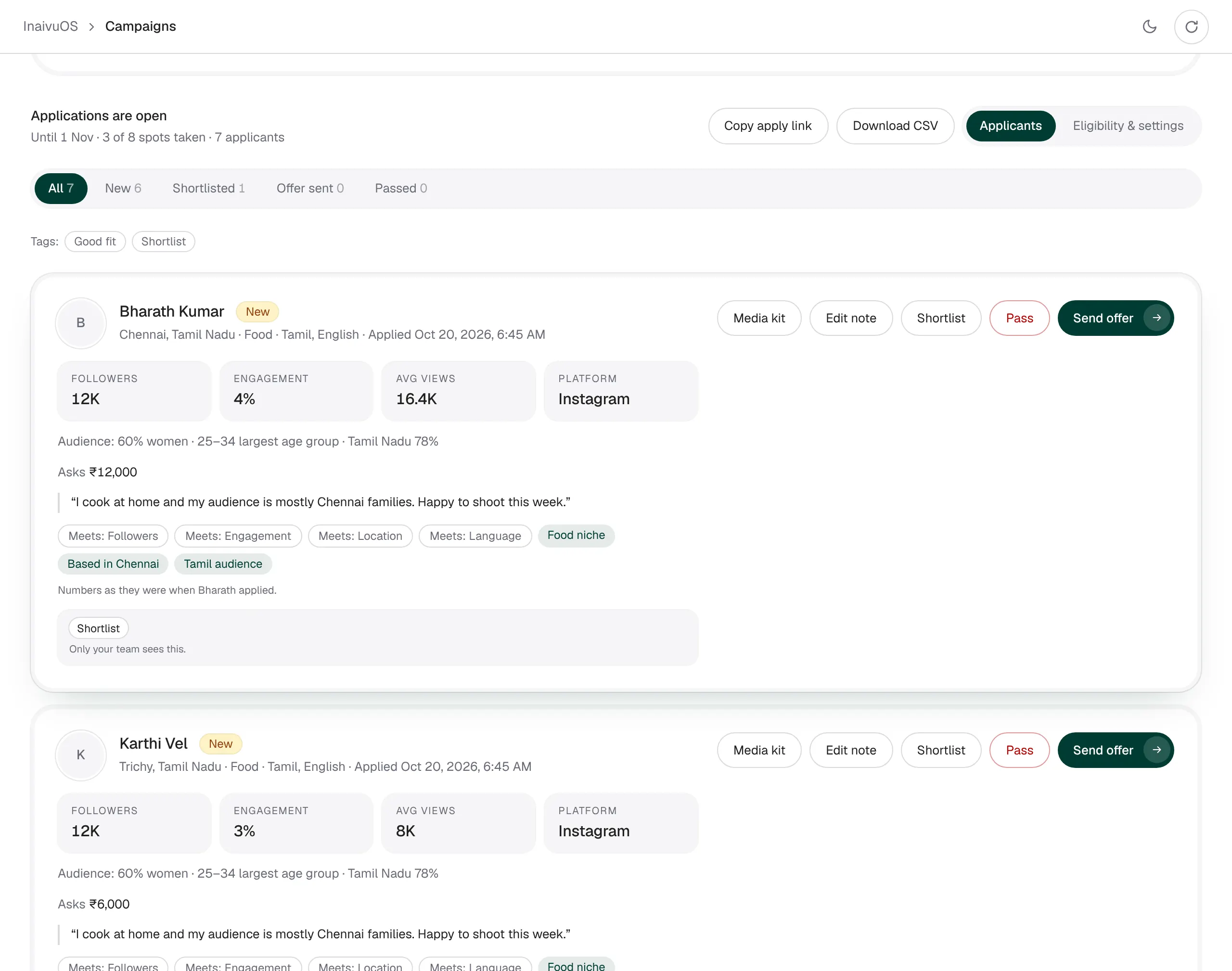Open Eligibility & settings tab
Screen dimensions: 1232x971
(x=1128, y=126)
